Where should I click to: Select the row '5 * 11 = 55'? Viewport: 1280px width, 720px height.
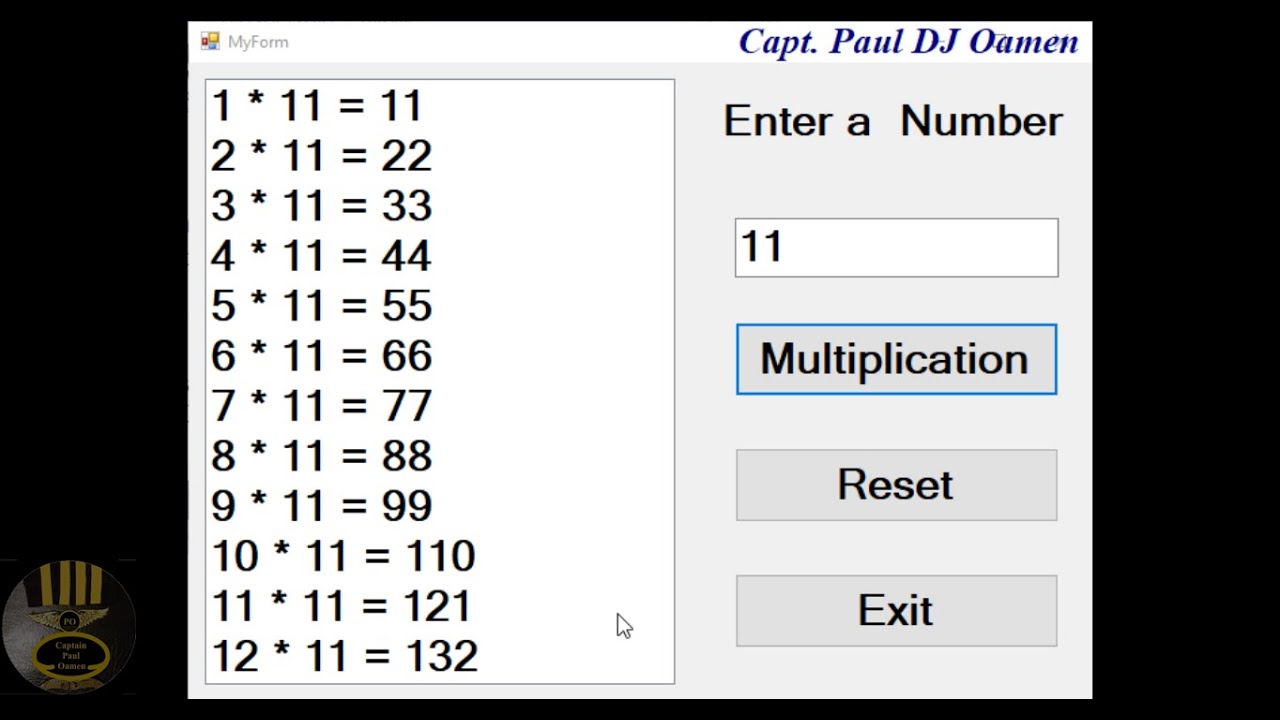pyautogui.click(x=440, y=306)
